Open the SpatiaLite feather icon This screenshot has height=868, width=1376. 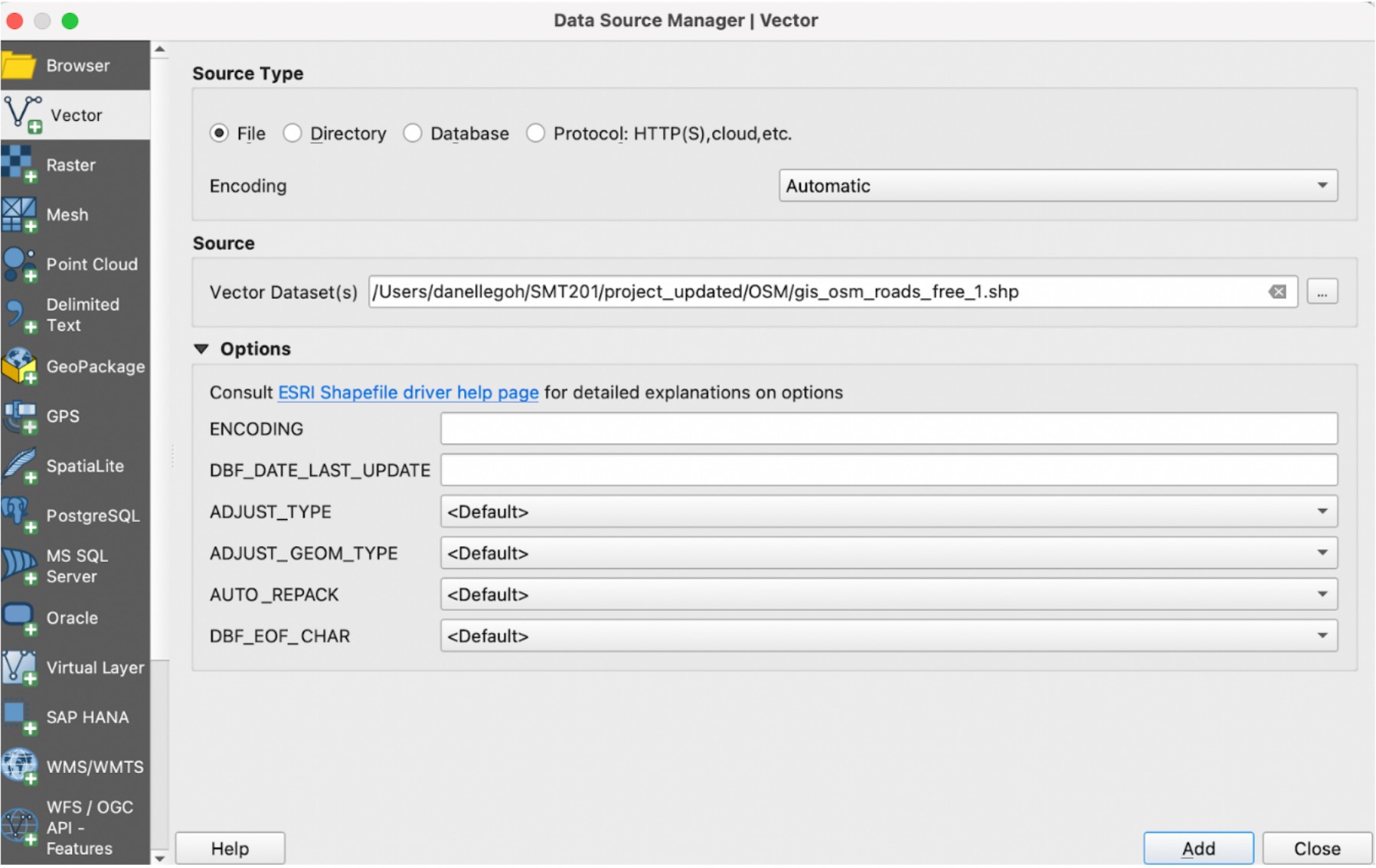pyautogui.click(x=19, y=465)
